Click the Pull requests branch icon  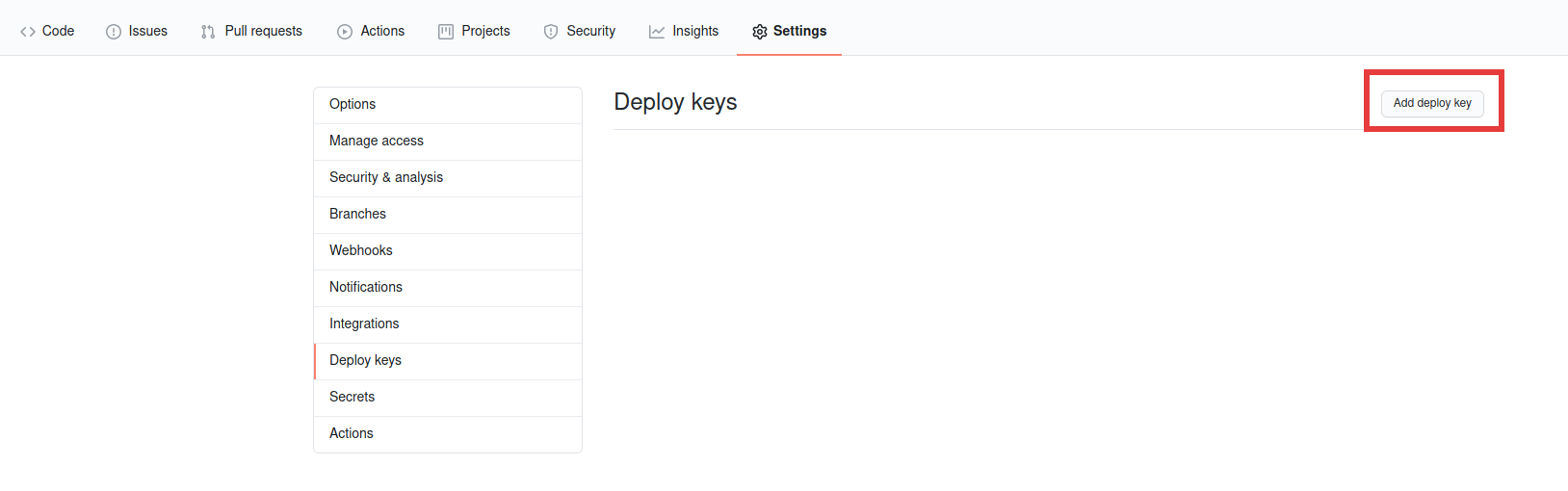(x=208, y=32)
